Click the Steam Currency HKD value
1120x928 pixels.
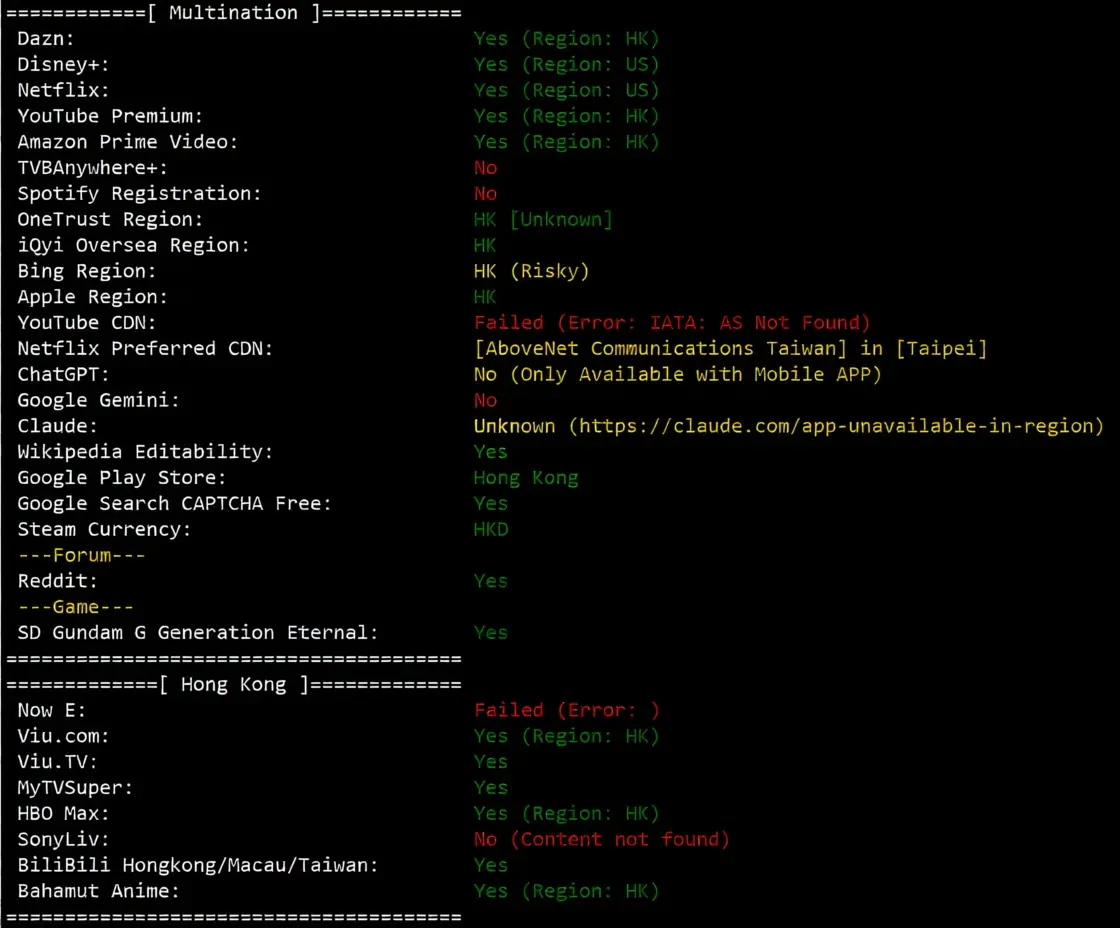coord(491,529)
